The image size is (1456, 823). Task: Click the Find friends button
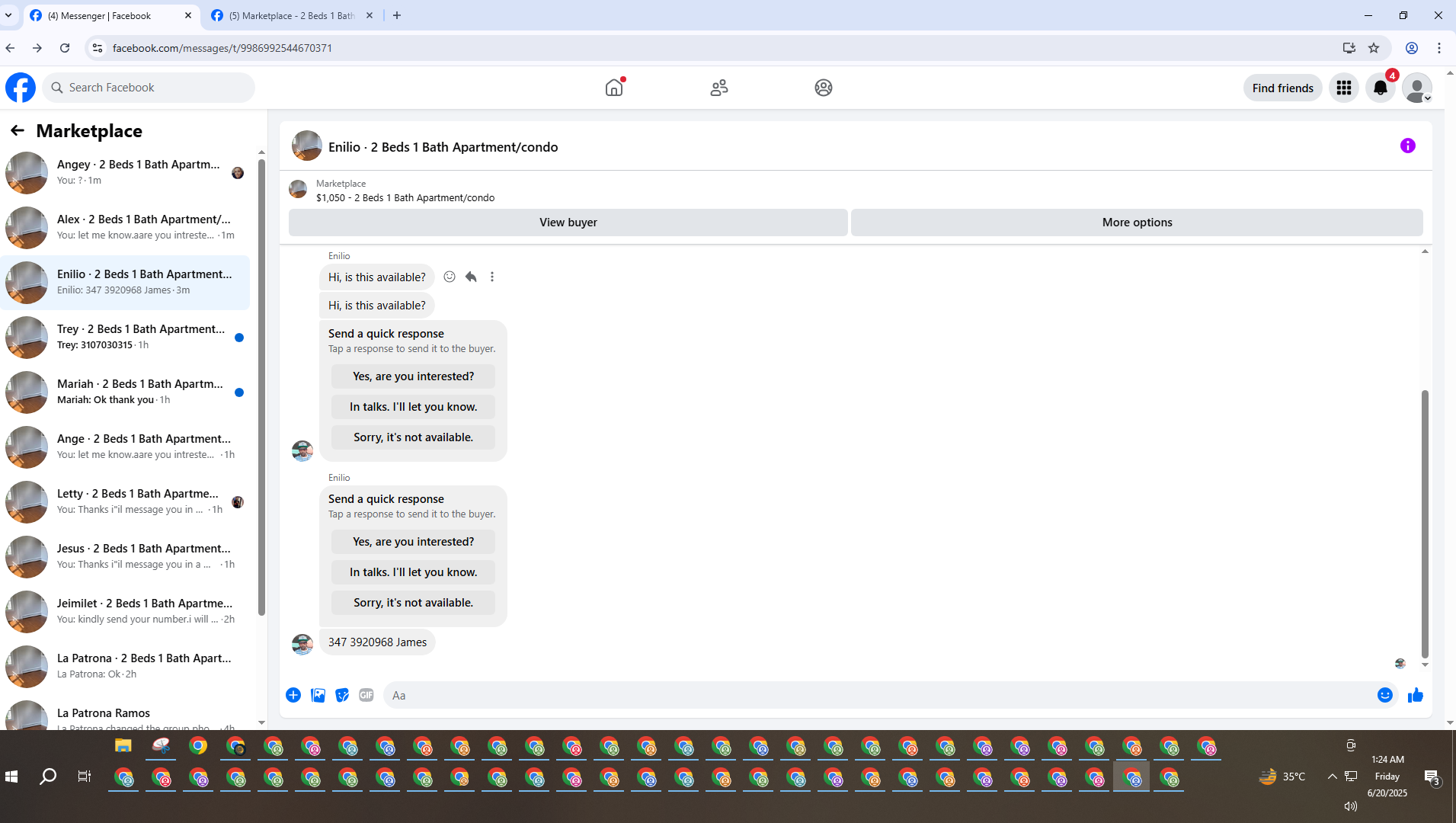[x=1282, y=88]
